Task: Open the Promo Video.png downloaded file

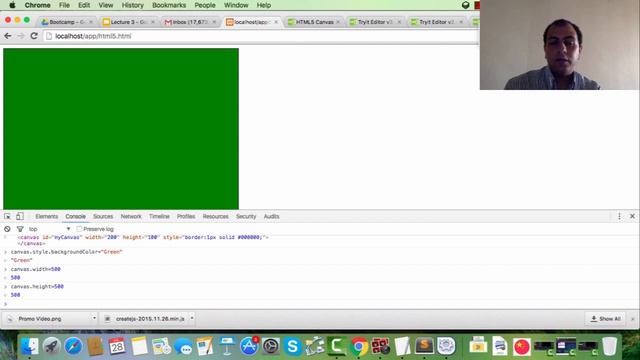Action: 40,319
